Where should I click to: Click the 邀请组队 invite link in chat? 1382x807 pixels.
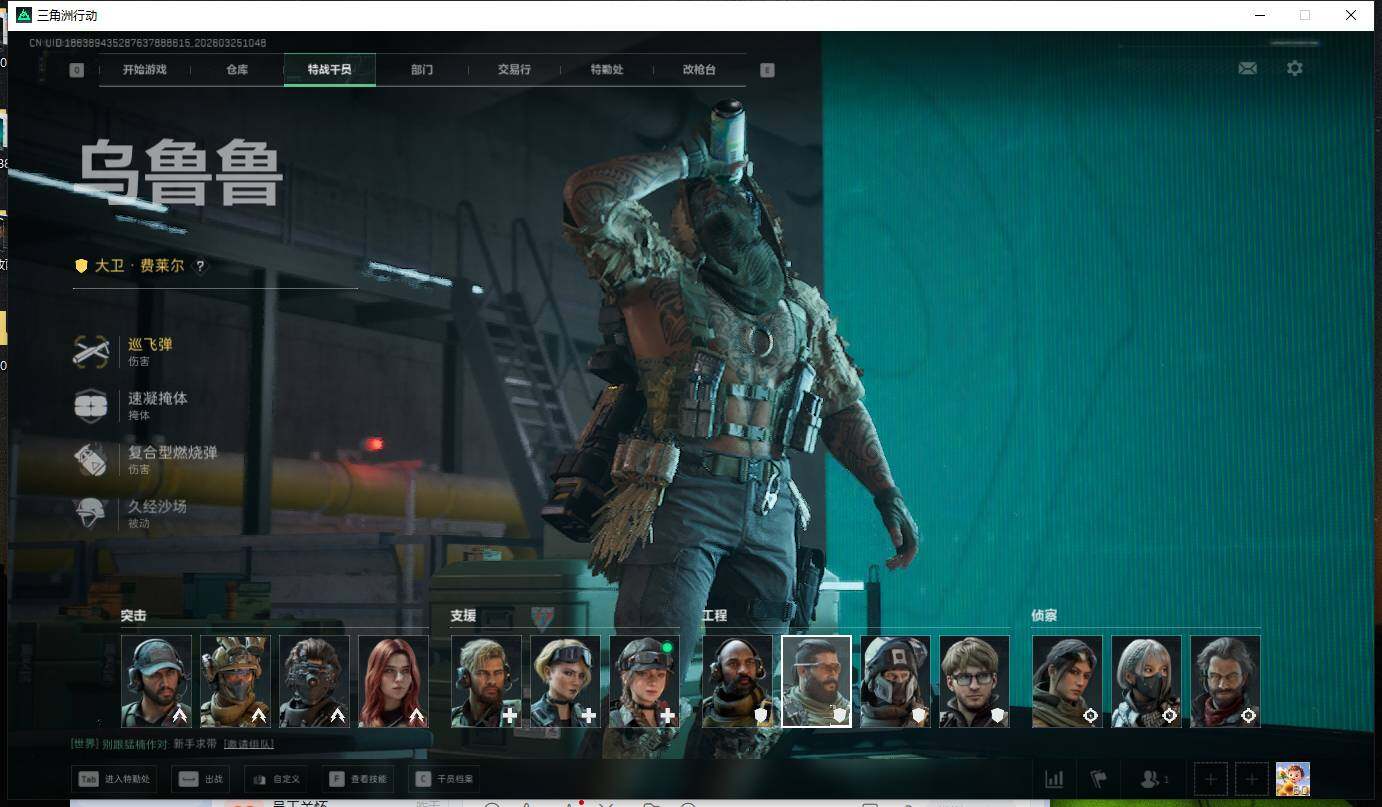(249, 744)
